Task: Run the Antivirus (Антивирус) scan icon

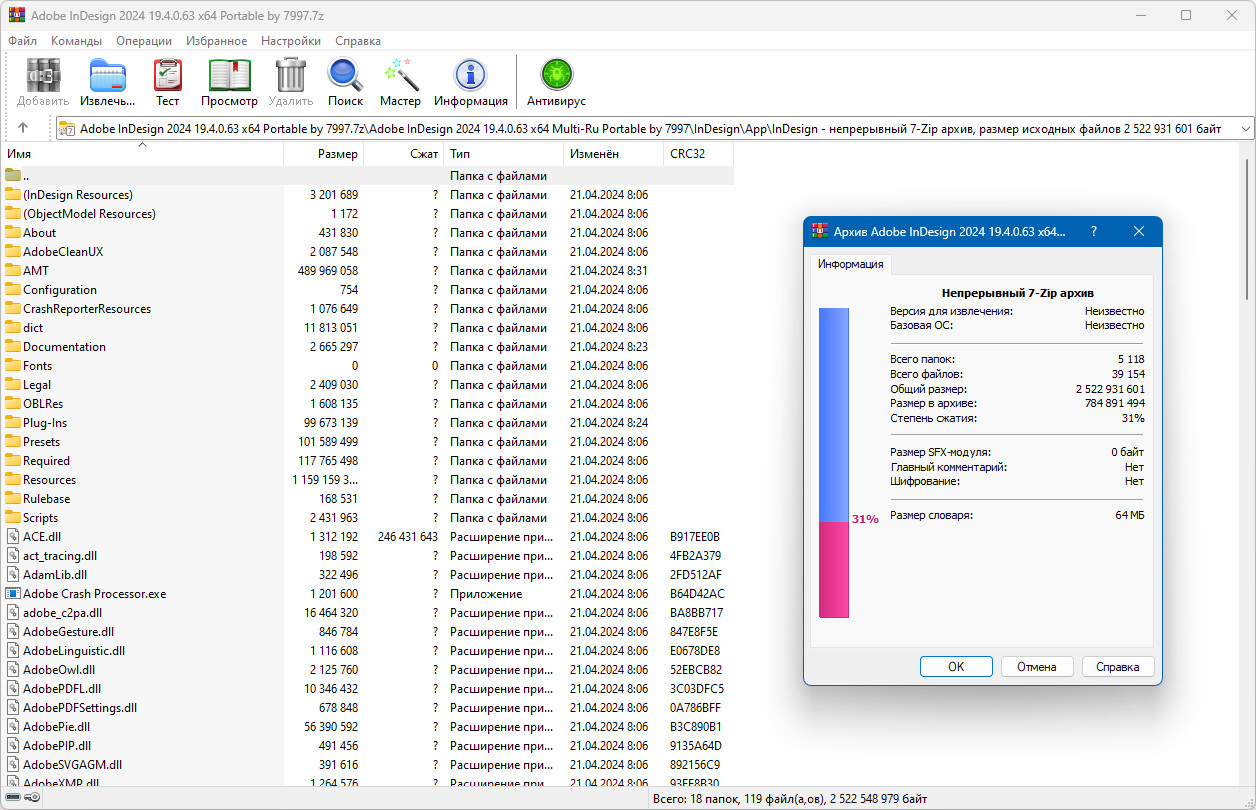Action: (x=556, y=81)
